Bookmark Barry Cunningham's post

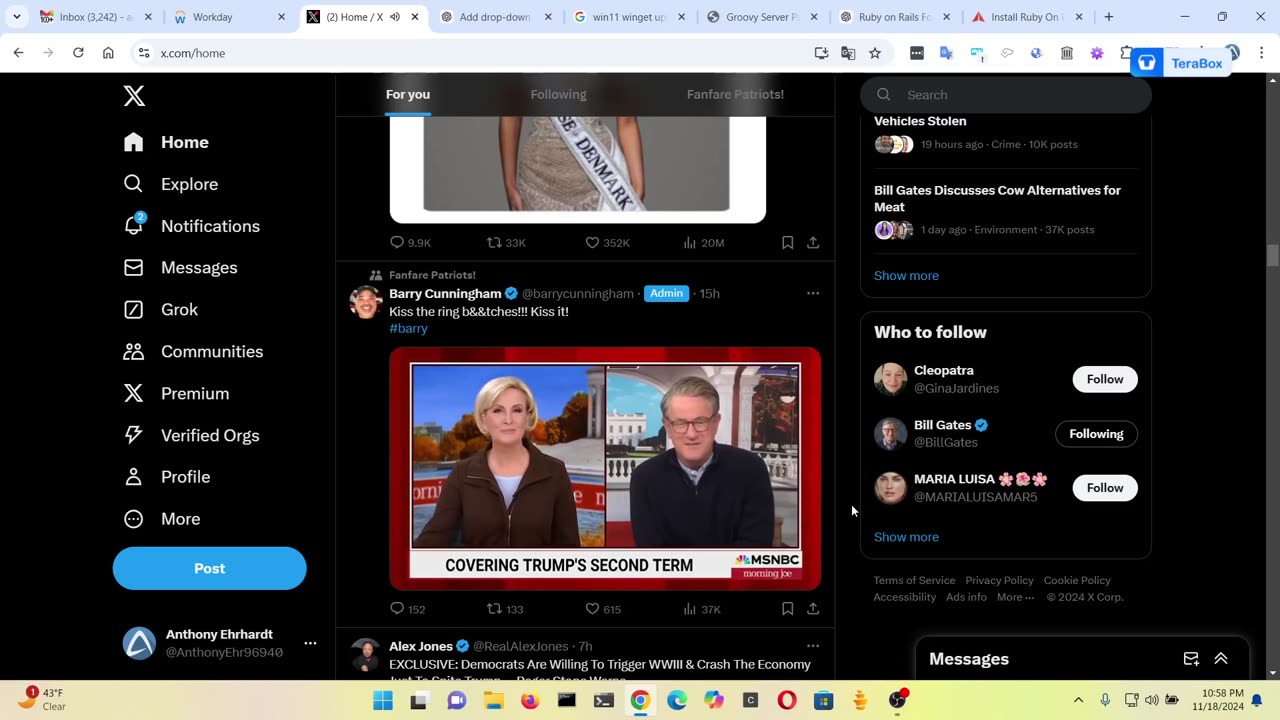coord(787,609)
